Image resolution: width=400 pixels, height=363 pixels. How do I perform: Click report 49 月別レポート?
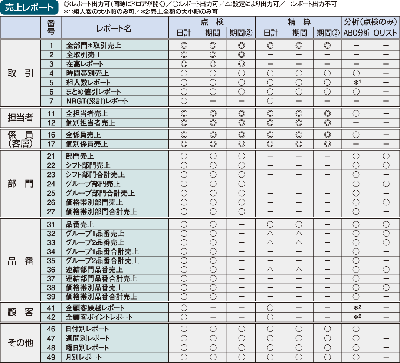[x=84, y=357]
